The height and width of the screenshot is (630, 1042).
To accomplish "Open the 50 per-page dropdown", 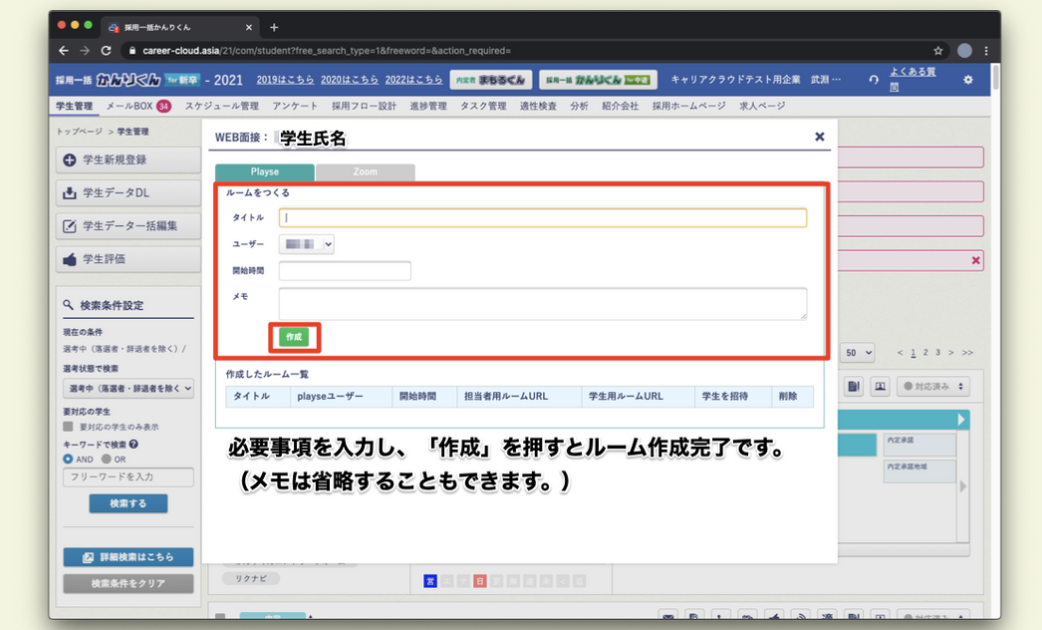I will (x=859, y=353).
